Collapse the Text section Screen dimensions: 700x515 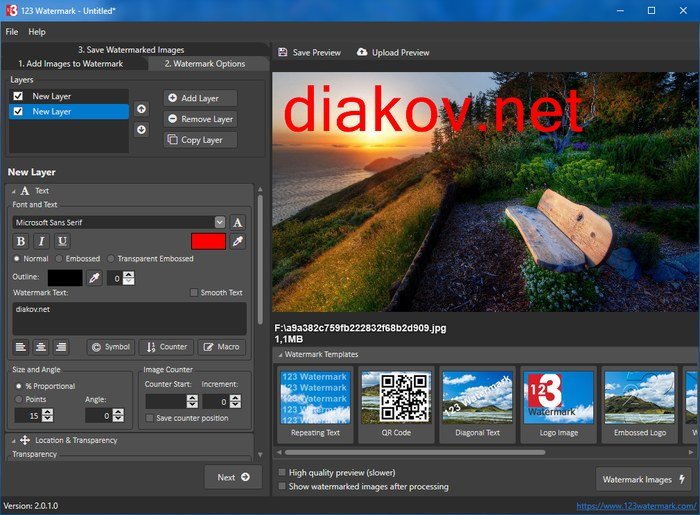(x=14, y=190)
